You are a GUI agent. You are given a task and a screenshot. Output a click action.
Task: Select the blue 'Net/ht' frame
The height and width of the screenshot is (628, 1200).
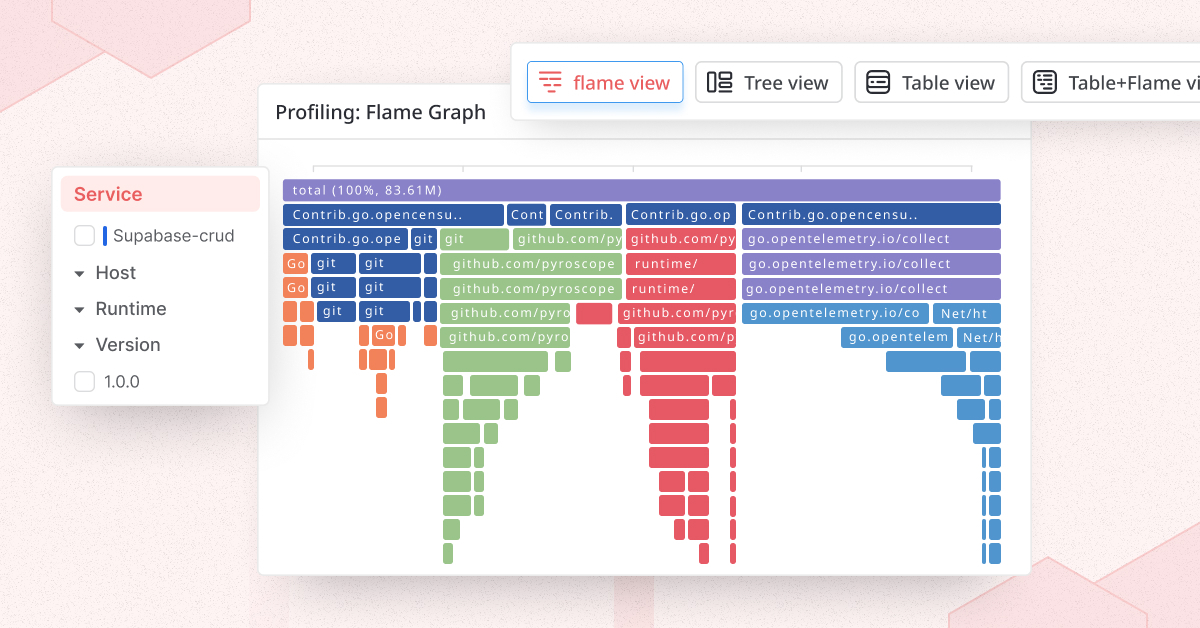tap(966, 313)
